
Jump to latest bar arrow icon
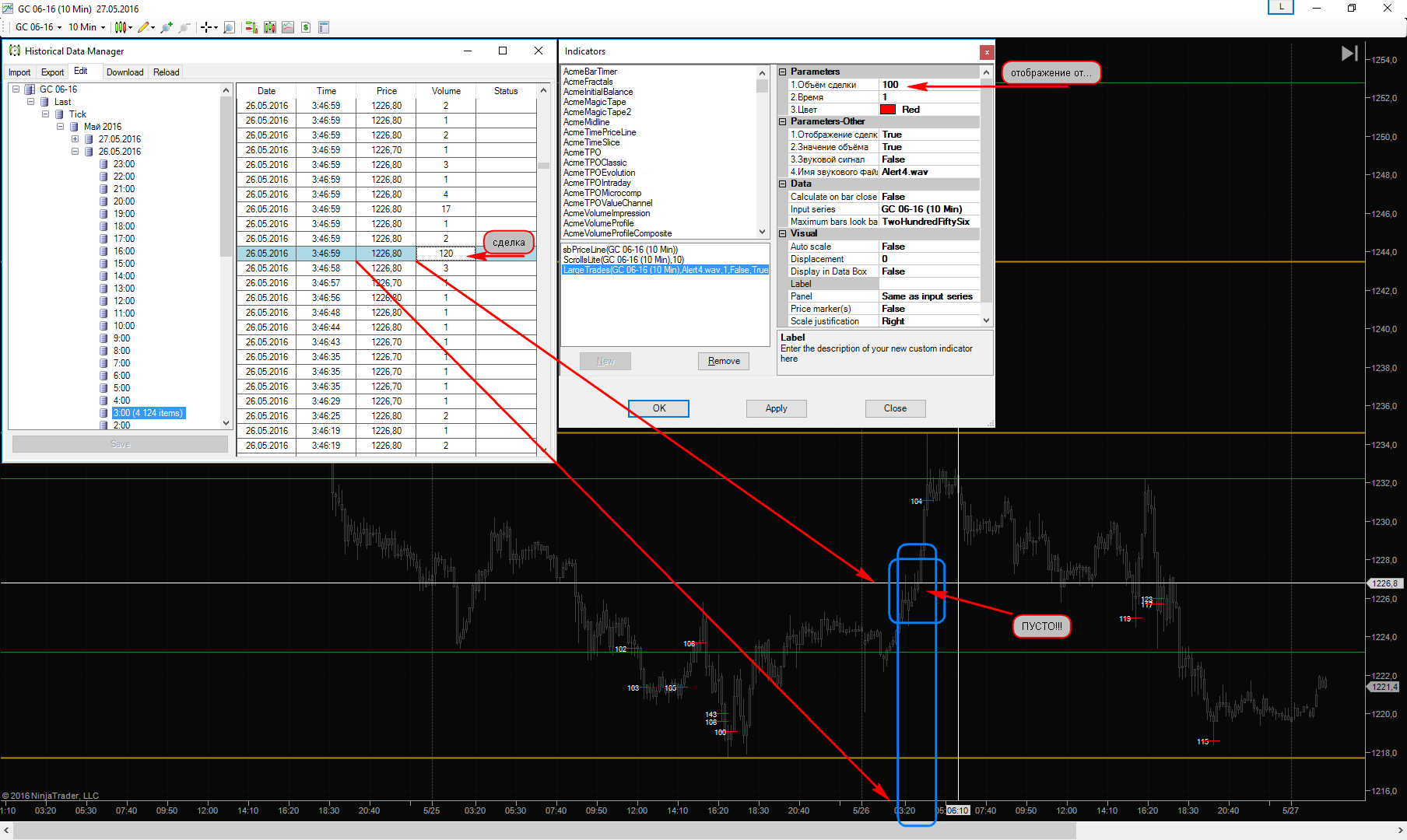coord(1349,53)
